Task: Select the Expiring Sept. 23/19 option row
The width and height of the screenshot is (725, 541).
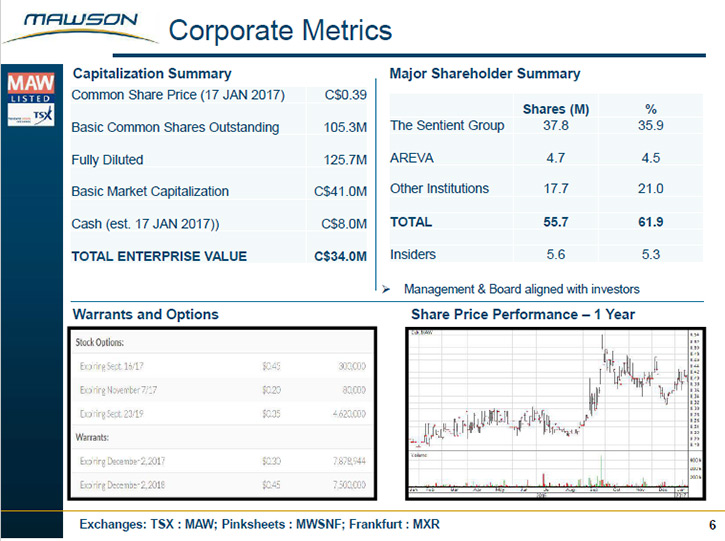Action: pos(222,413)
